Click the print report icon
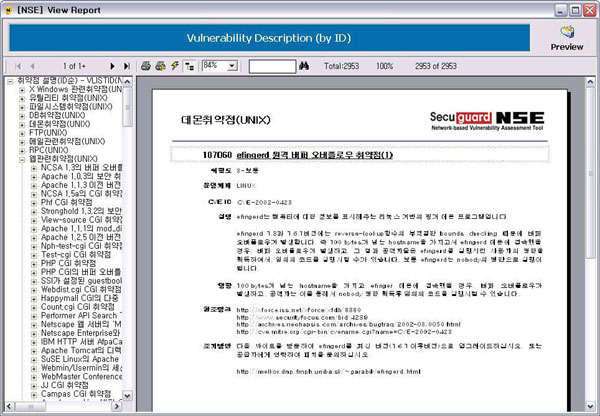The image size is (600, 416). tap(146, 65)
